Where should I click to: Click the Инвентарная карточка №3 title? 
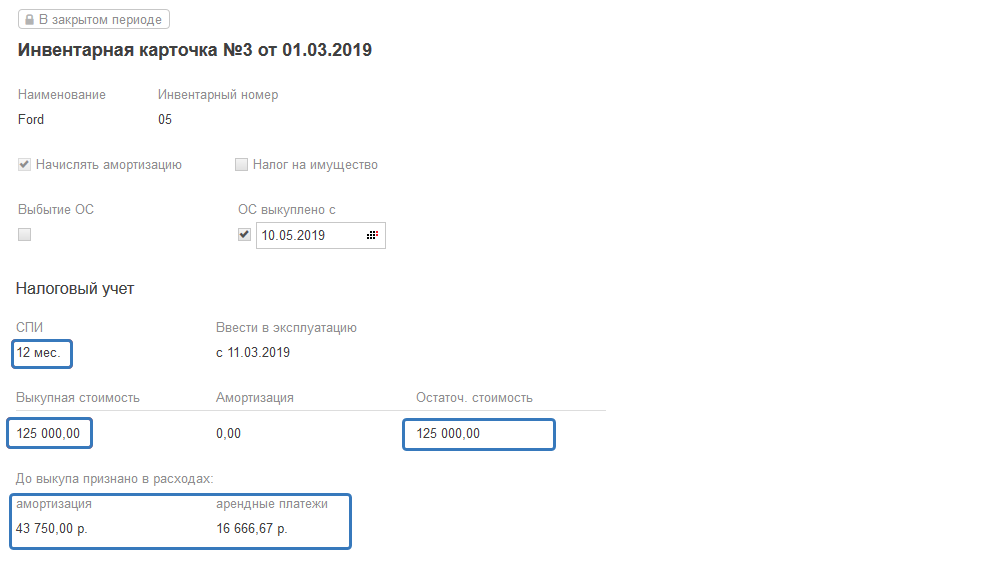[195, 50]
